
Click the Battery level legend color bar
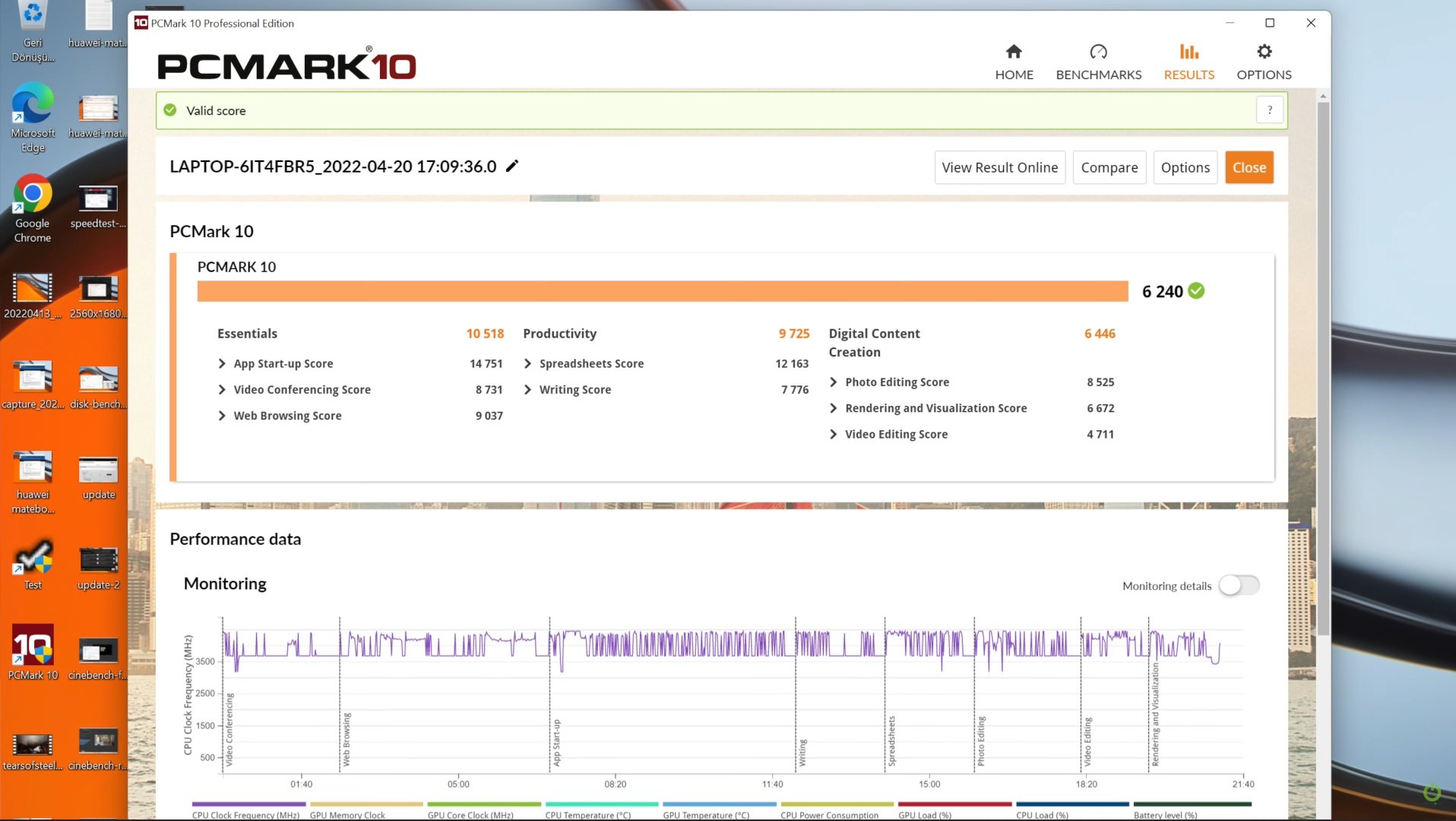1192,804
